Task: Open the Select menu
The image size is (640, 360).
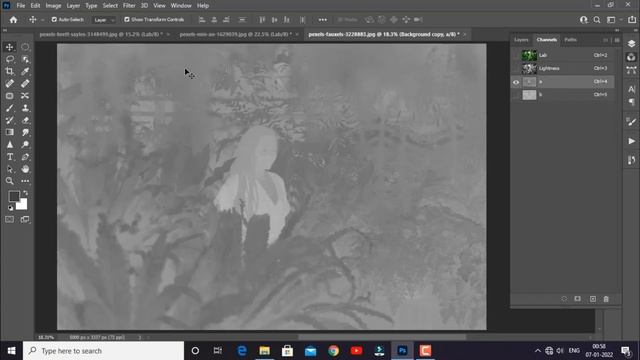Action: tap(110, 6)
